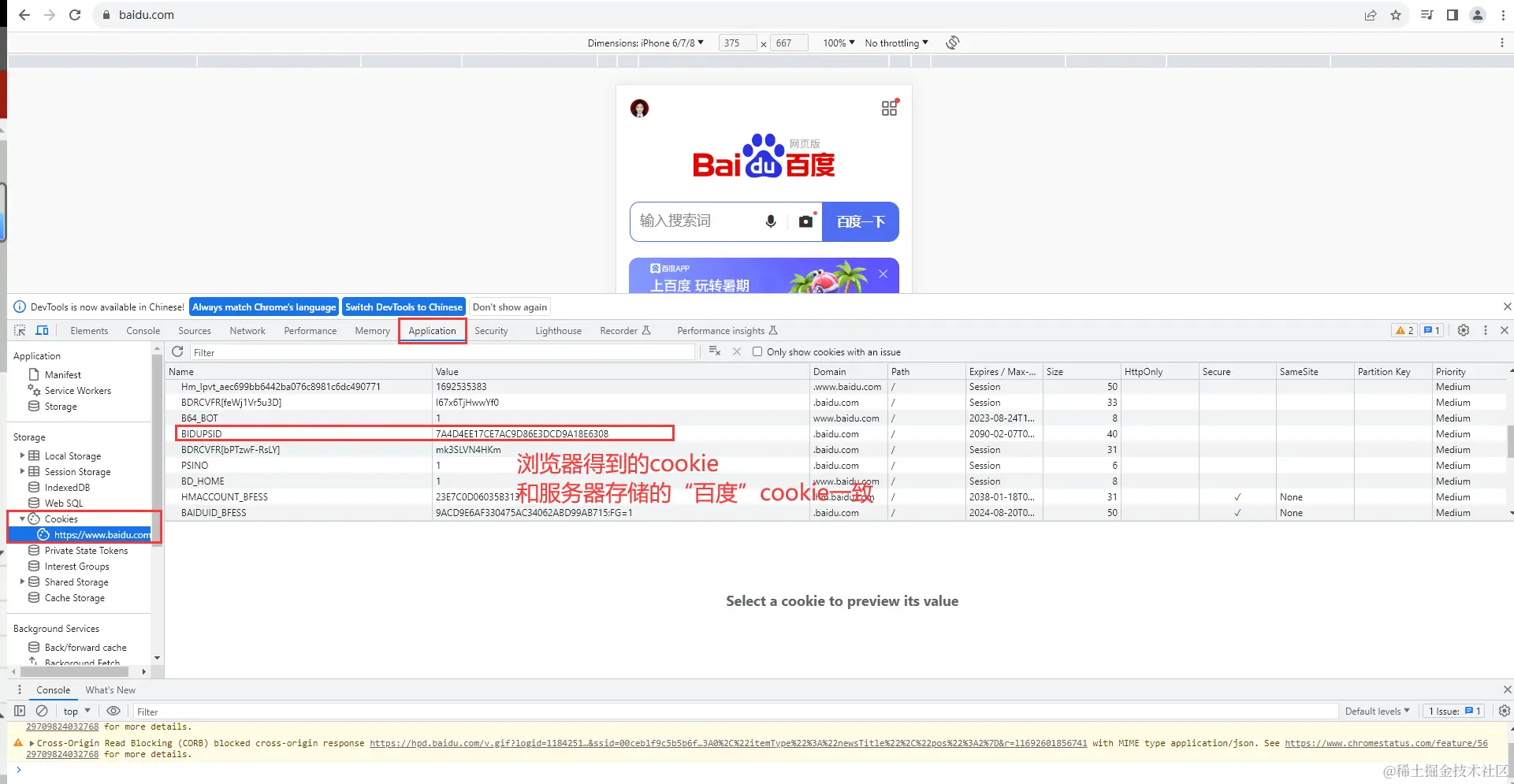Screen dimensions: 1514x784
Task: Enable Only show cookies with an issue
Action: point(757,351)
